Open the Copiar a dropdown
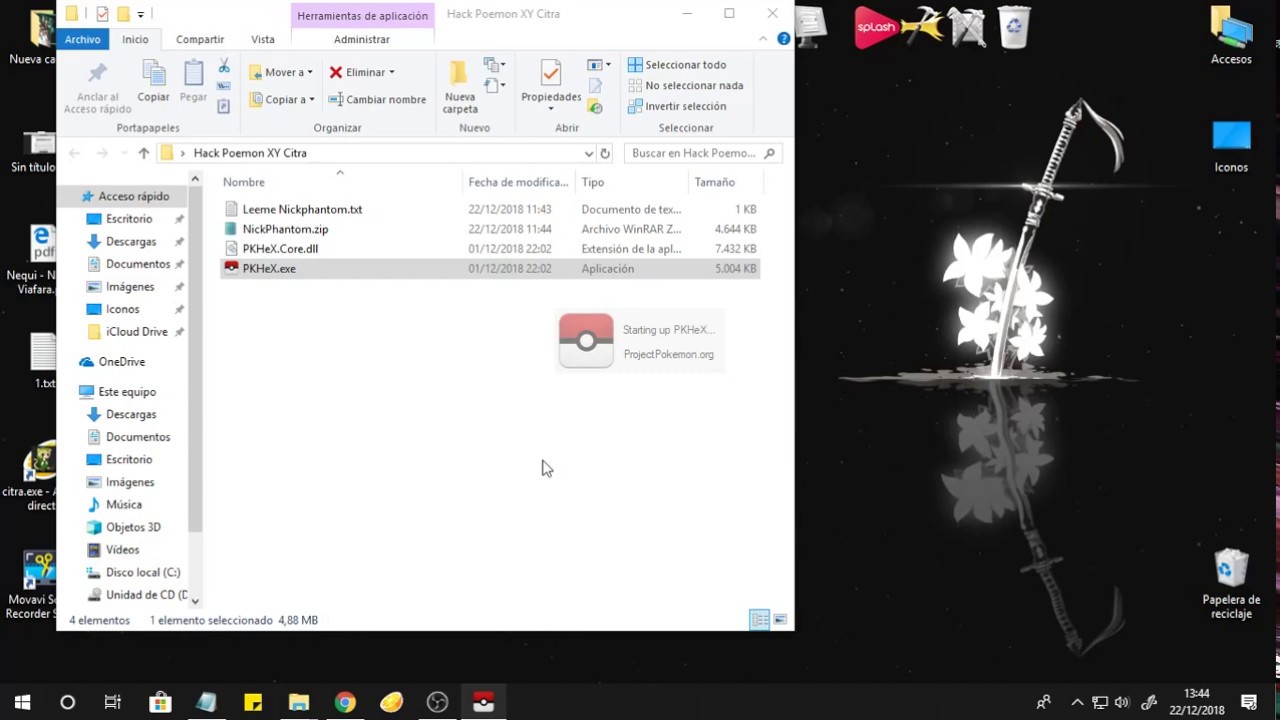This screenshot has height=720, width=1280. point(282,99)
